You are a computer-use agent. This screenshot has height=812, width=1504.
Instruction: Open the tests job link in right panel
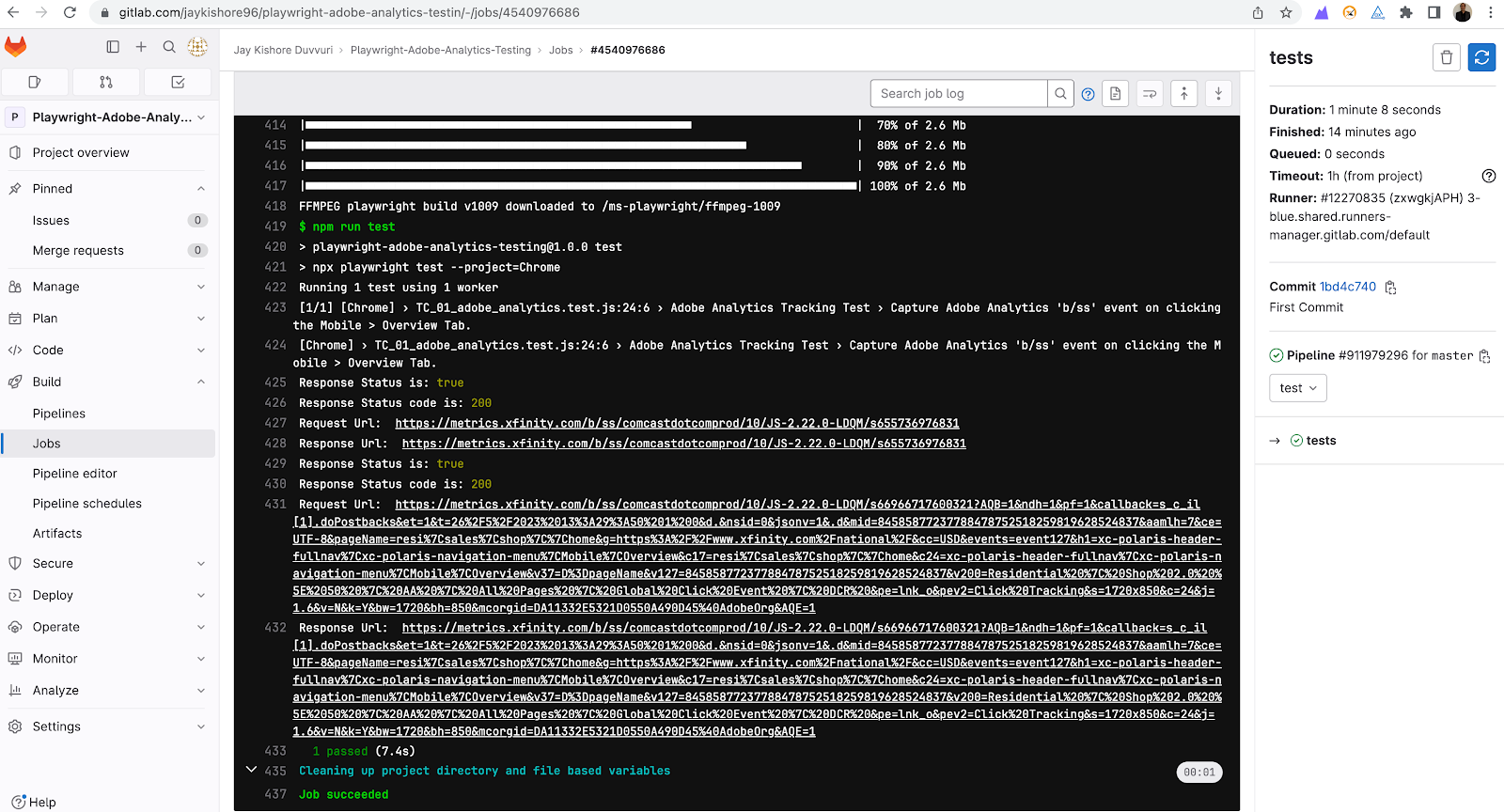[1321, 441]
